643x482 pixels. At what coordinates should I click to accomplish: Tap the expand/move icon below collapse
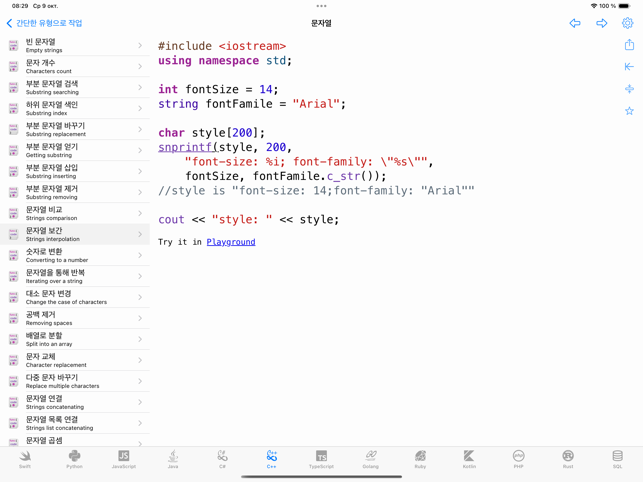click(x=629, y=89)
